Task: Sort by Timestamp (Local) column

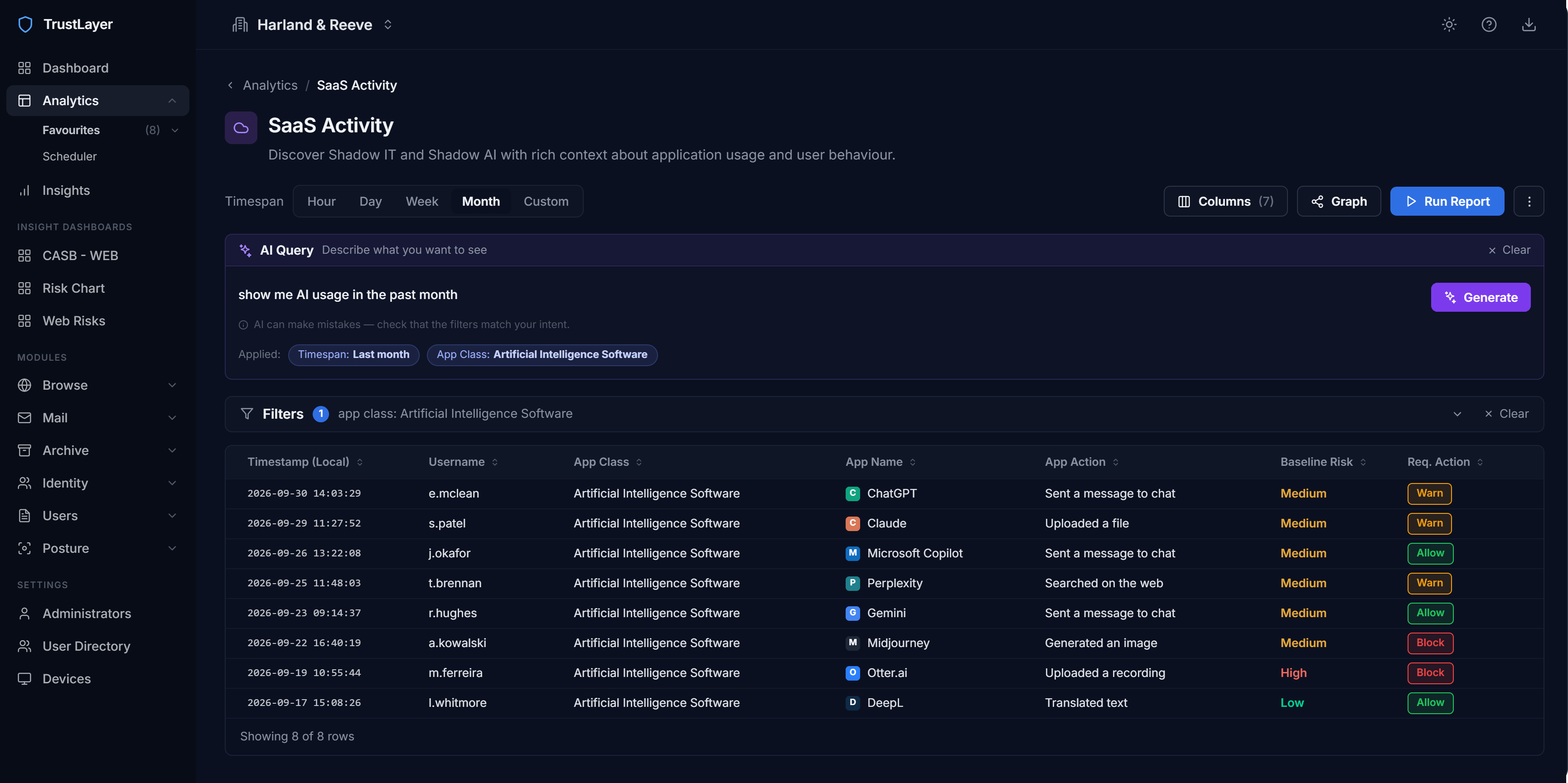Action: click(x=305, y=462)
